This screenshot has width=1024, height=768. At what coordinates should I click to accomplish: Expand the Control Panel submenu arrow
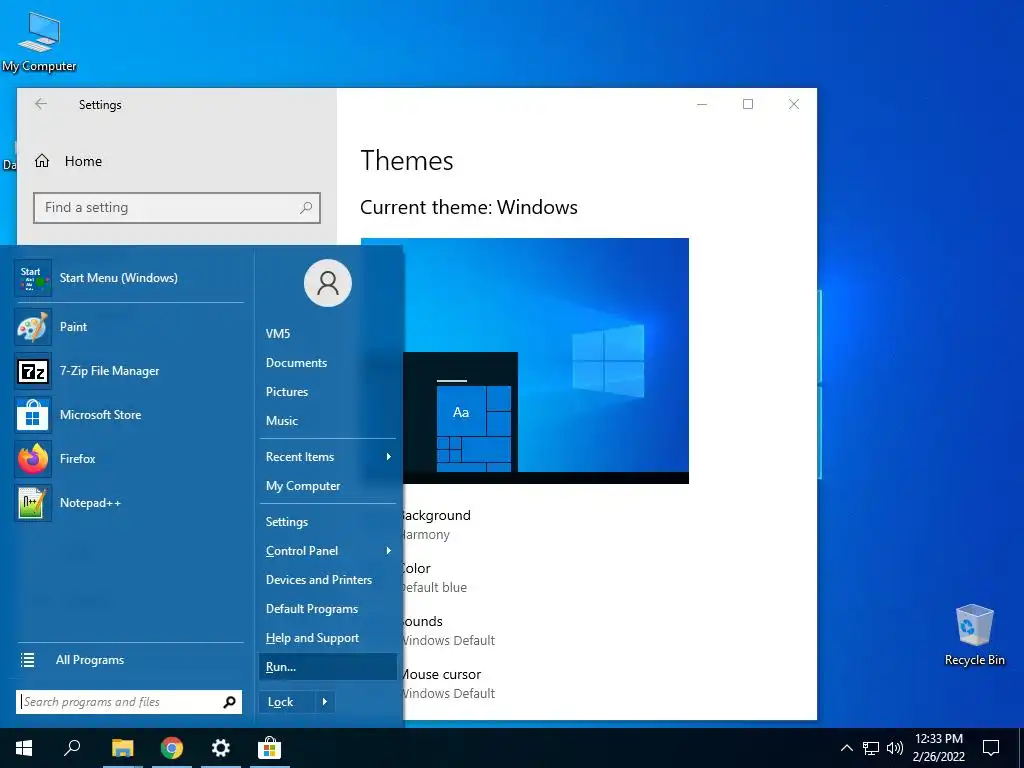(389, 551)
